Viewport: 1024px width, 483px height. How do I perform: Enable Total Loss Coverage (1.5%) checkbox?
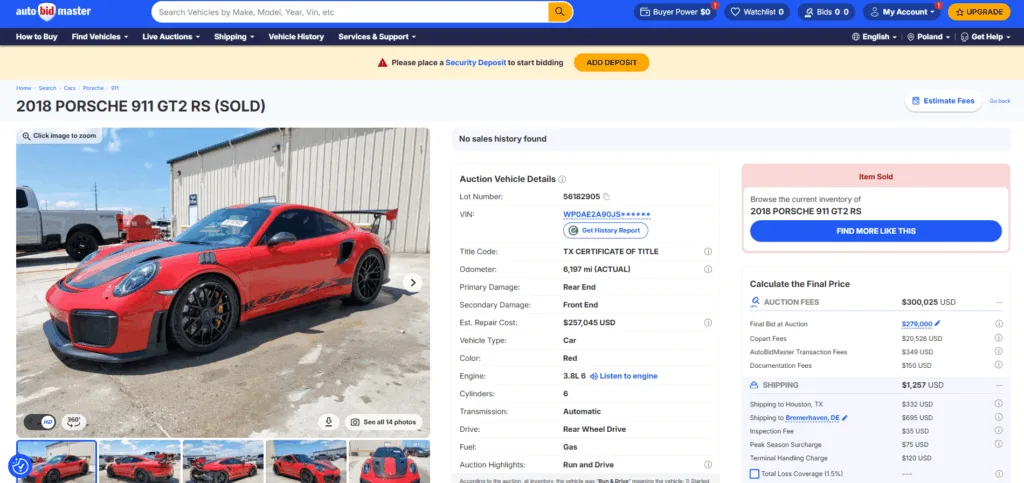pos(754,474)
